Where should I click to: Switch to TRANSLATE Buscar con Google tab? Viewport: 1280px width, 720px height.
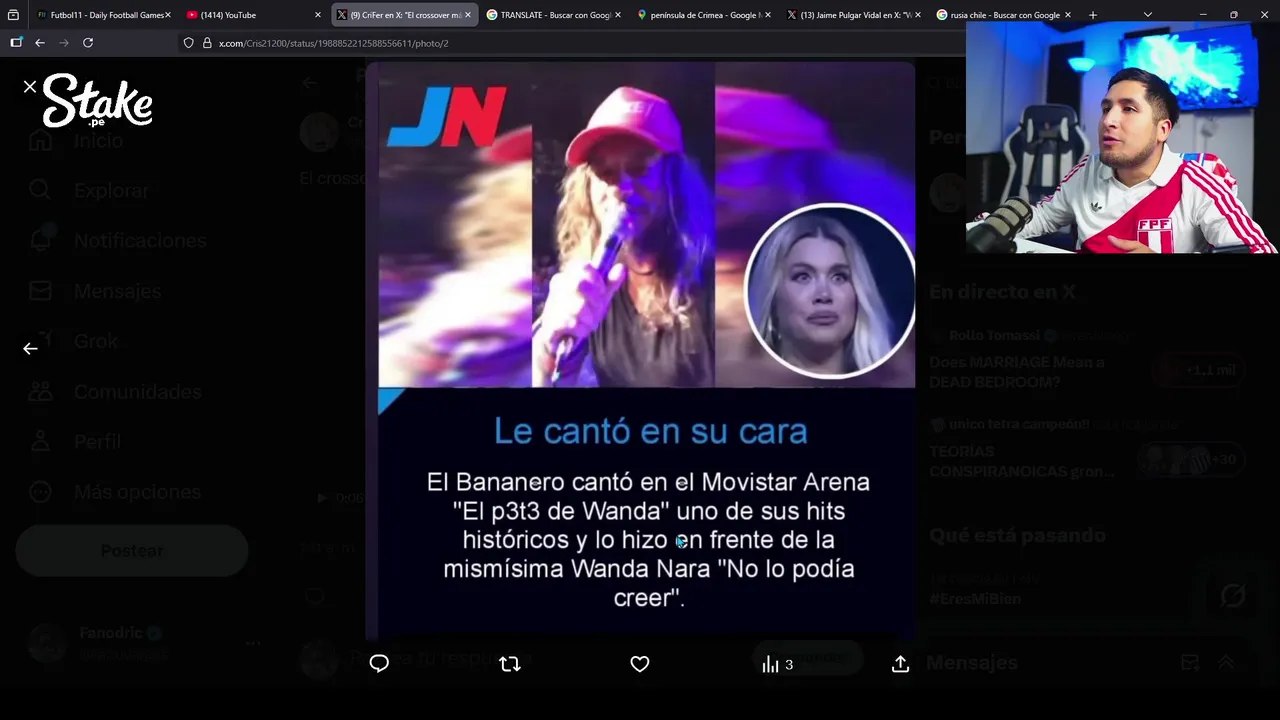point(554,15)
